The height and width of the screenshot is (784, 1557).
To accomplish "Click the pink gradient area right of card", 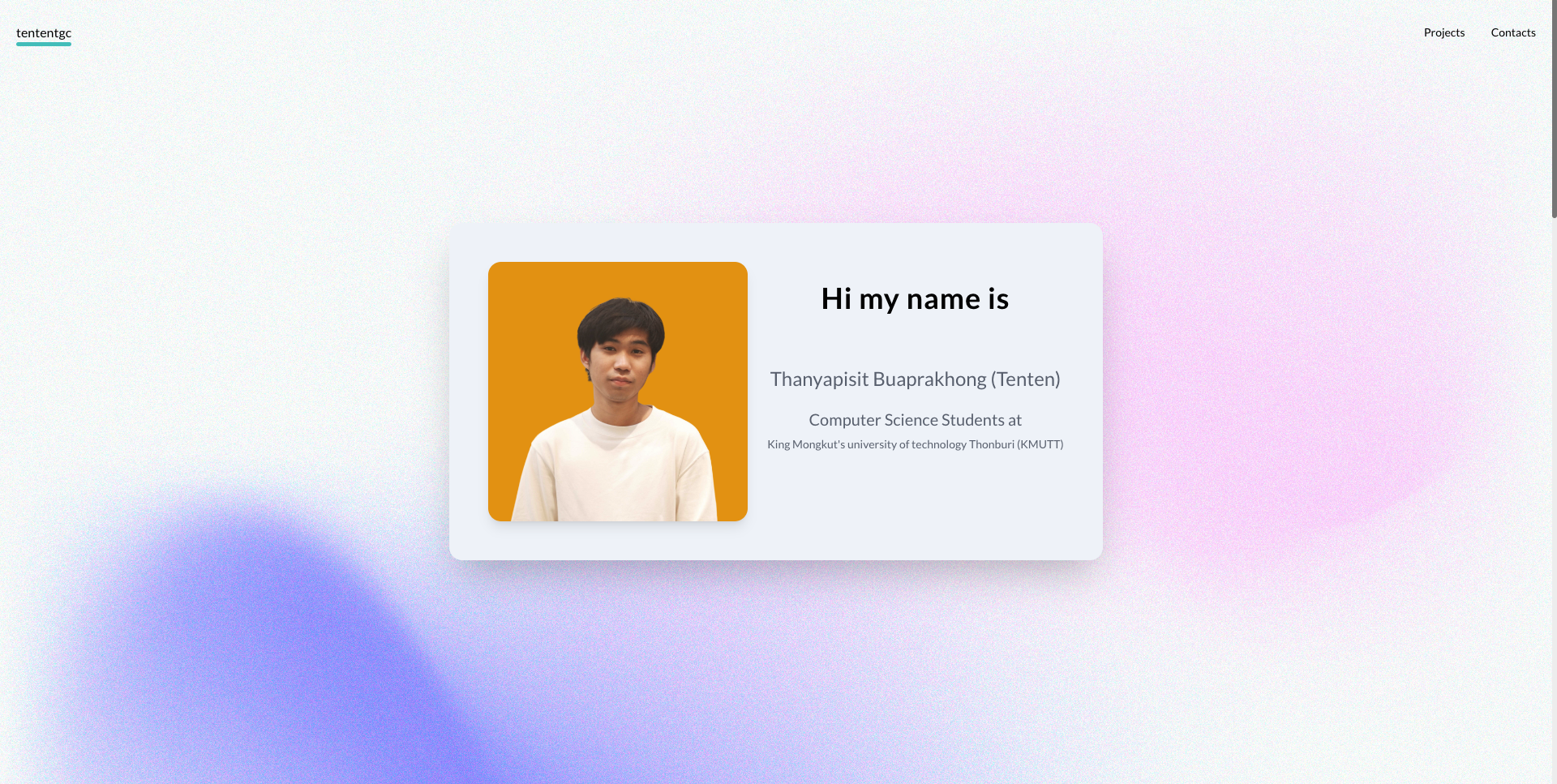I will 1297,405.
